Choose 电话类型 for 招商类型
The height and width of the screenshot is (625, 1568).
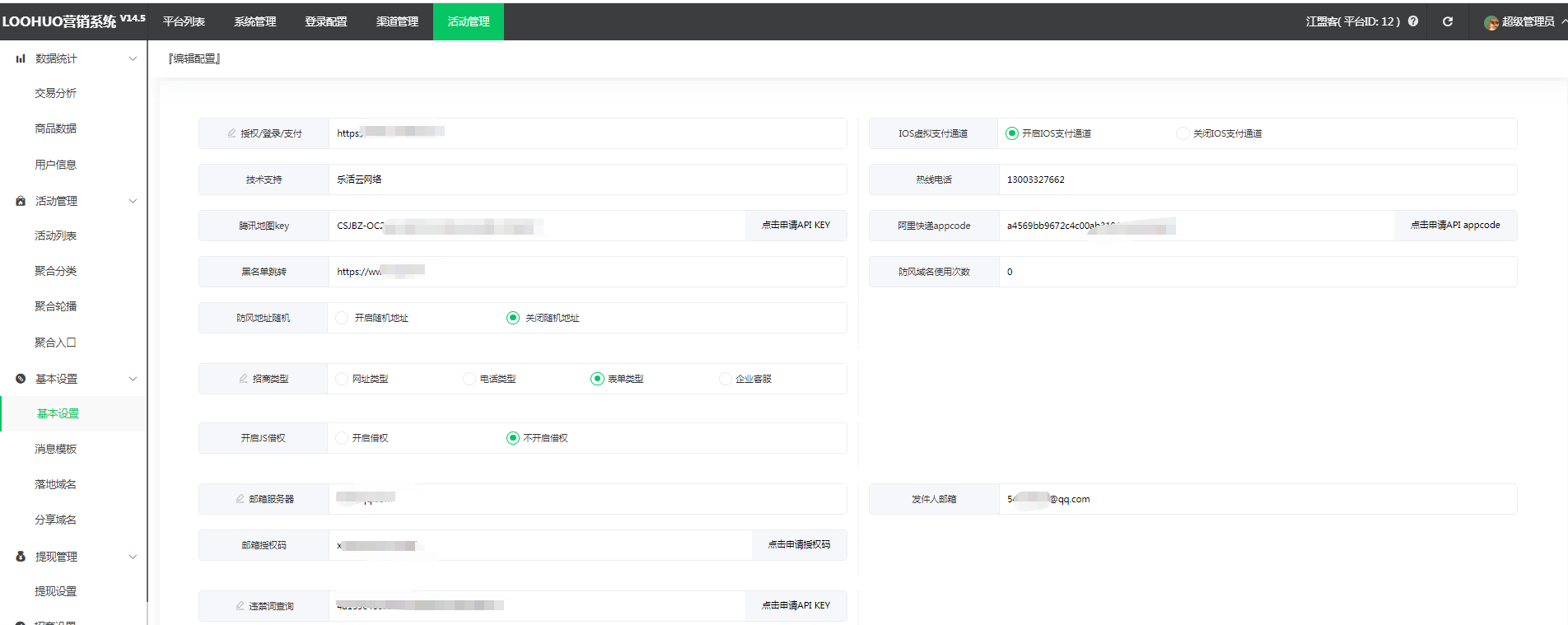click(x=469, y=379)
